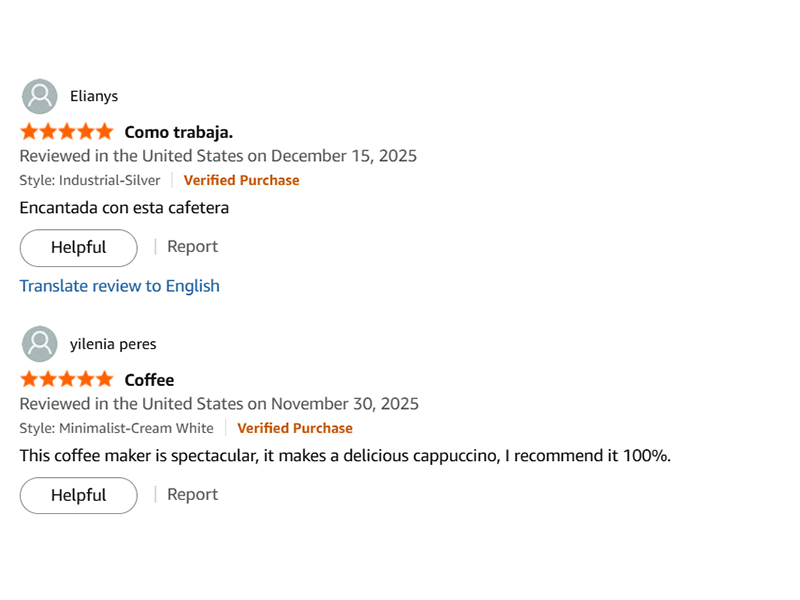The height and width of the screenshot is (600, 800).
Task: Click yilenia peres's profile avatar icon
Action: click(x=40, y=345)
